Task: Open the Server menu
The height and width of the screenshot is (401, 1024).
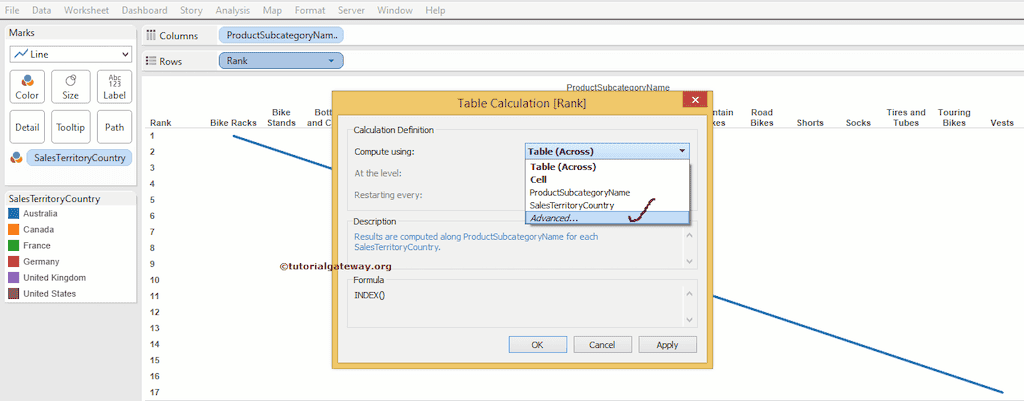Action: point(351,10)
